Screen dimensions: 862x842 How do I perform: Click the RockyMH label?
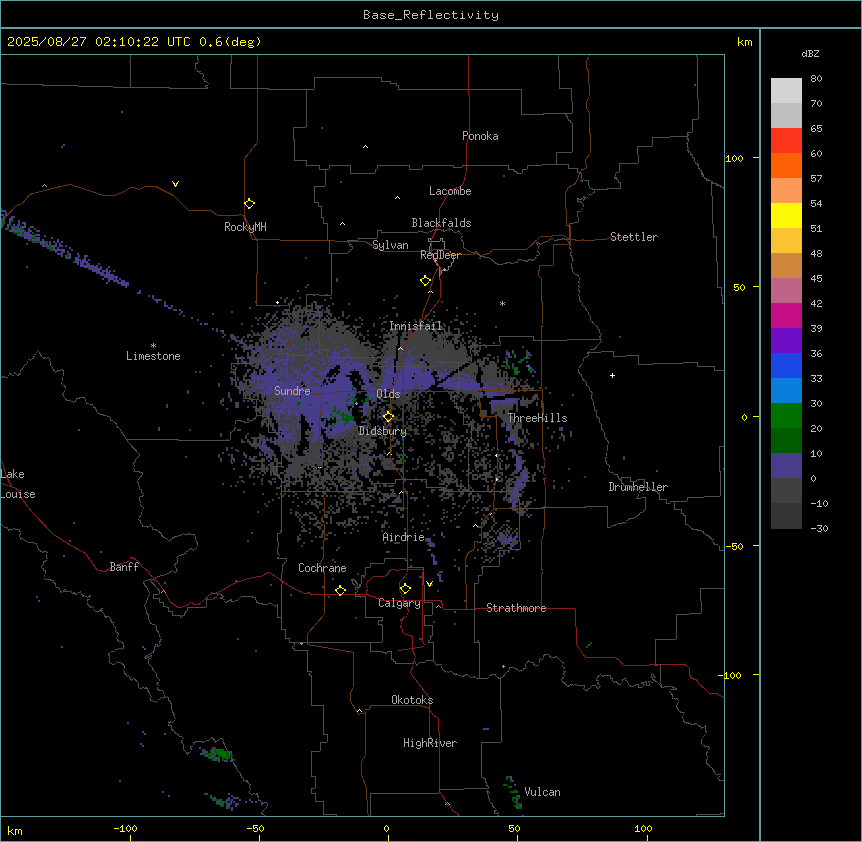(x=245, y=227)
